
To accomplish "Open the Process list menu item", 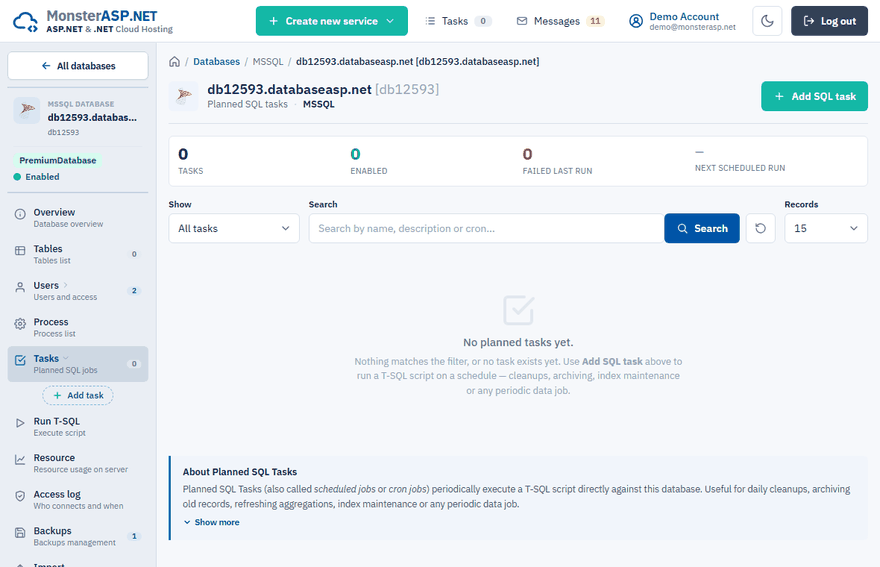I will tap(78, 327).
